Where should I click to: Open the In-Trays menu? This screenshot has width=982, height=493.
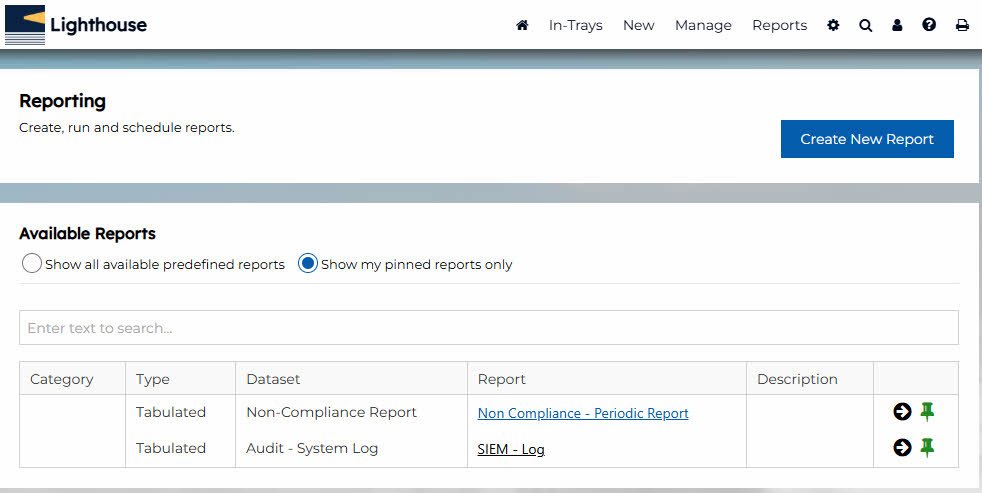(x=575, y=25)
